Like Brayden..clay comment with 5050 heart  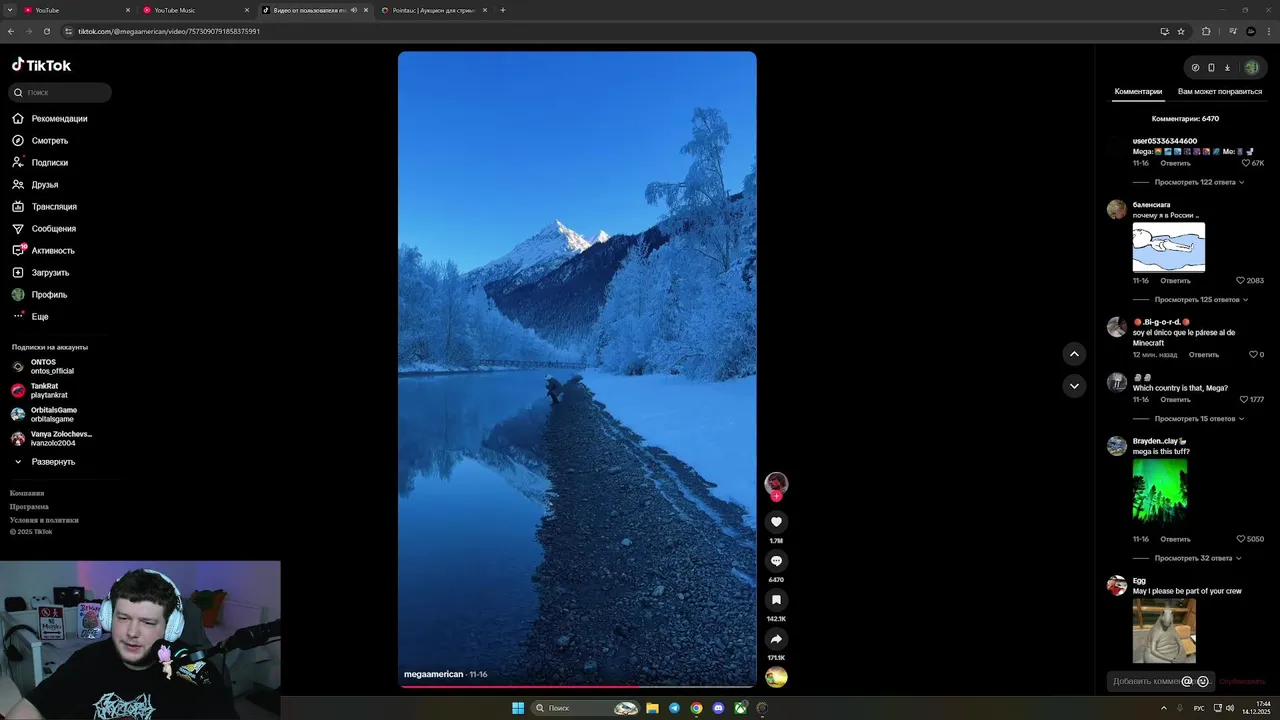[1241, 539]
